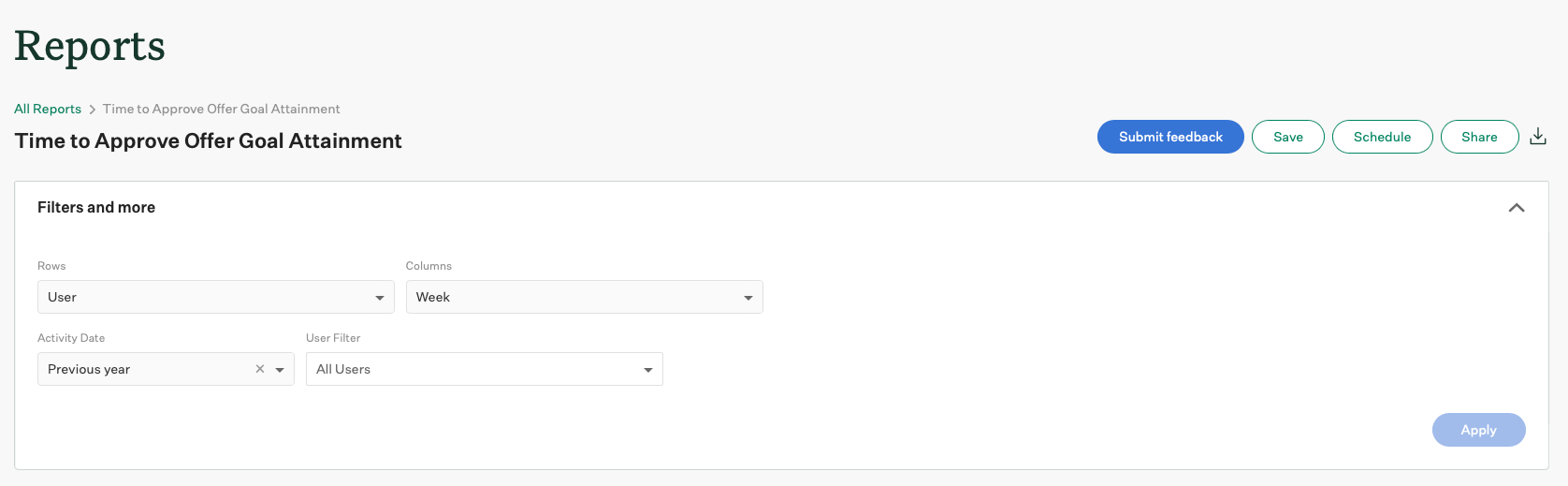Click the Reports page heading
Viewport: 1568px width, 486px height.
[90, 46]
